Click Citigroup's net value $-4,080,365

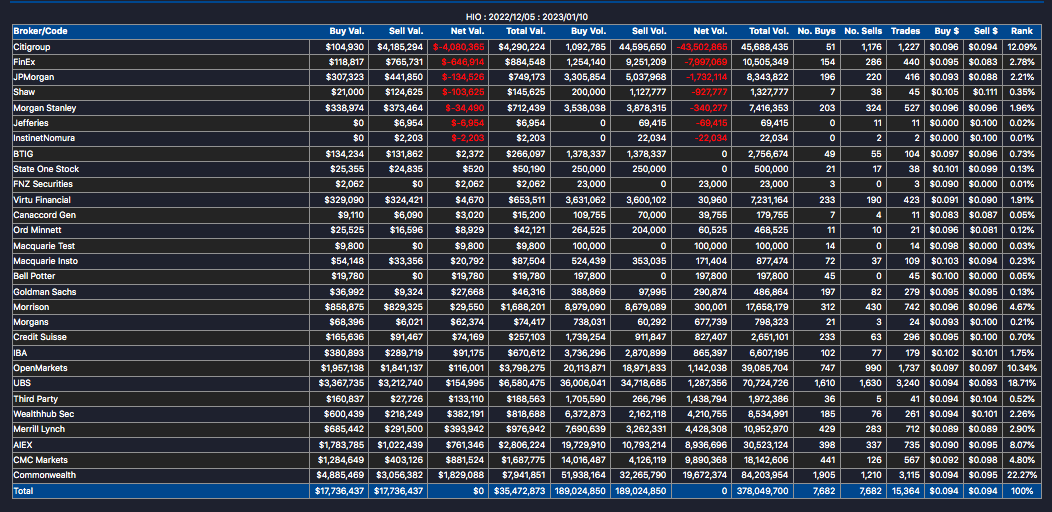click(459, 47)
